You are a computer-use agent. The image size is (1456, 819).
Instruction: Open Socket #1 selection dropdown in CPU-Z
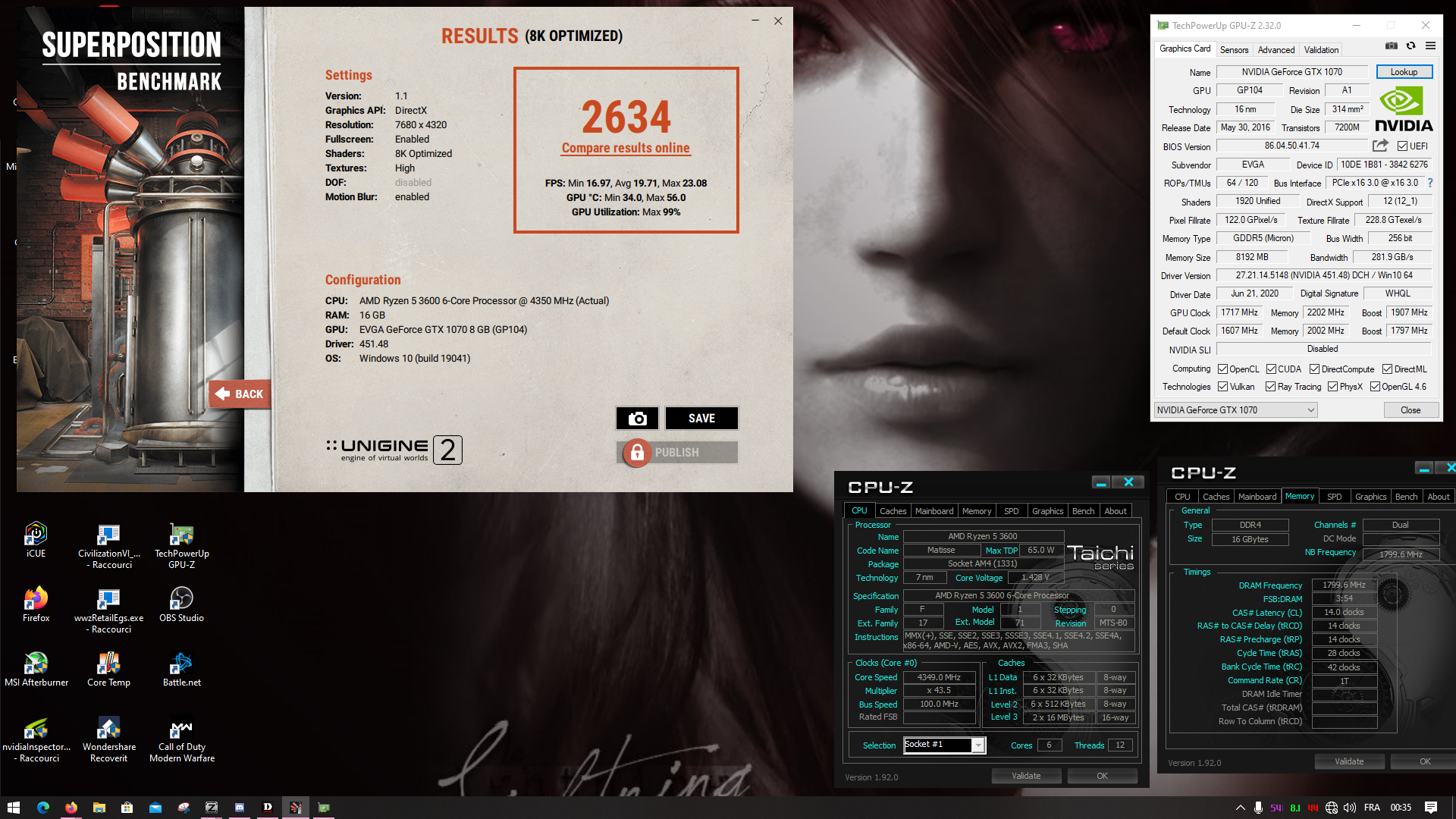pos(944,745)
